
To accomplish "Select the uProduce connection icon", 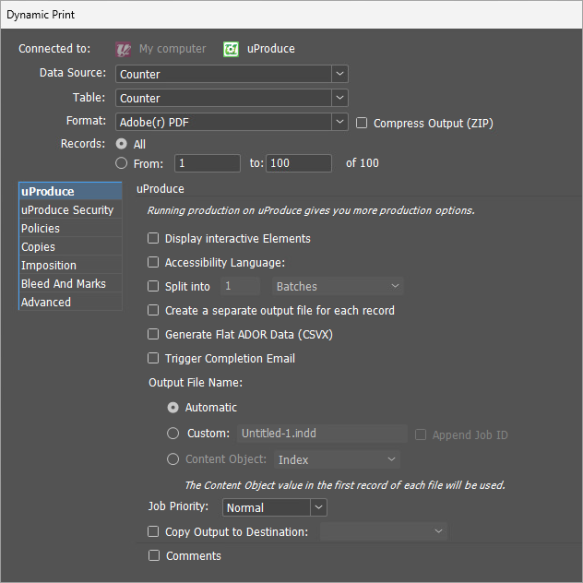I will coord(231,49).
